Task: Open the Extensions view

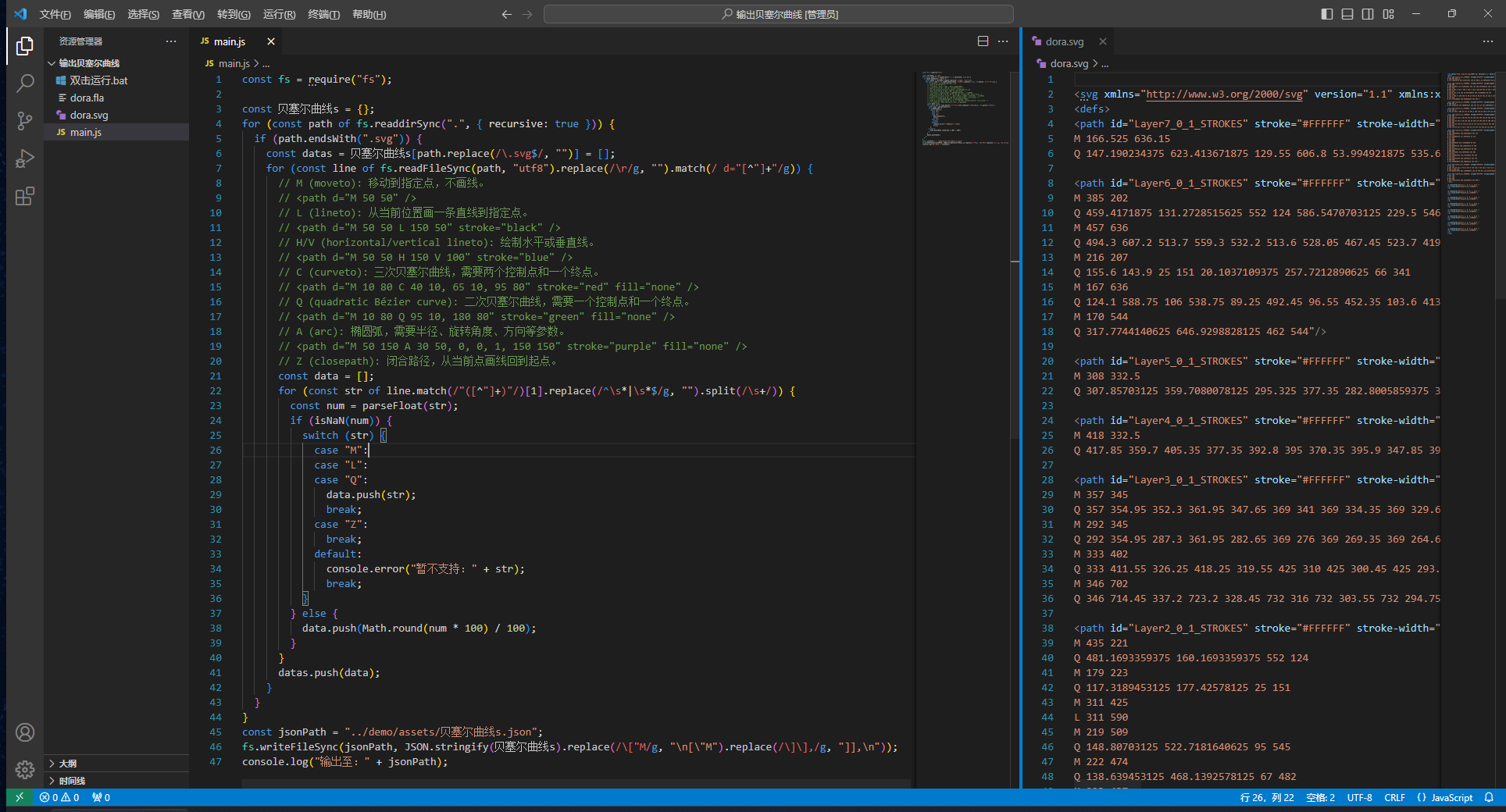Action: [x=25, y=196]
